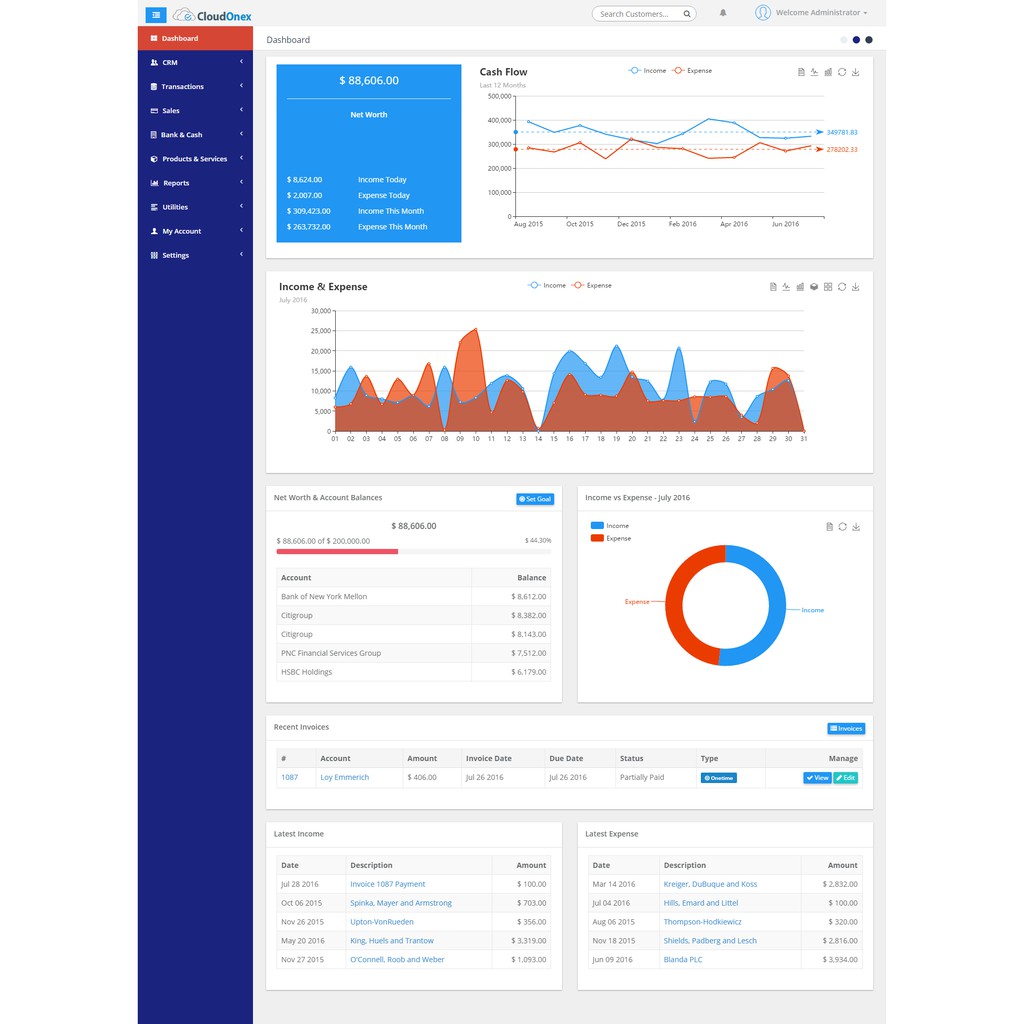Open Spinka, Mayer and Armstrong income entry
Viewport: 1024px width, 1024px height.
pyautogui.click(x=401, y=903)
